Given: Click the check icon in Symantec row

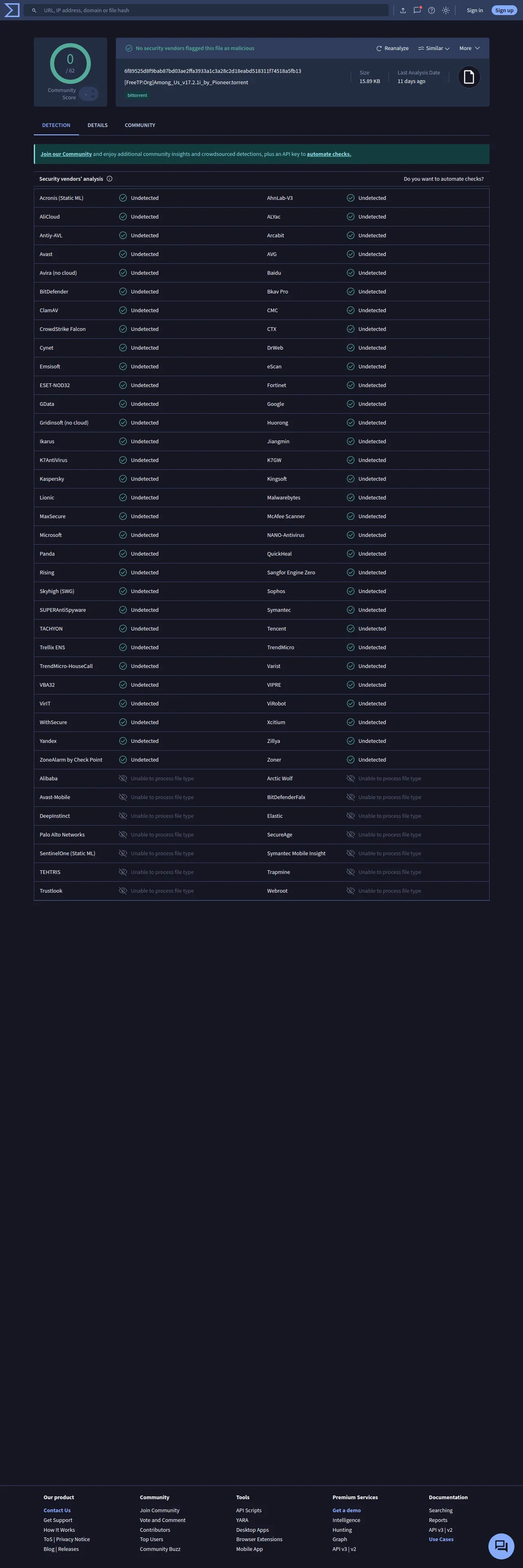Looking at the screenshot, I should [x=351, y=610].
